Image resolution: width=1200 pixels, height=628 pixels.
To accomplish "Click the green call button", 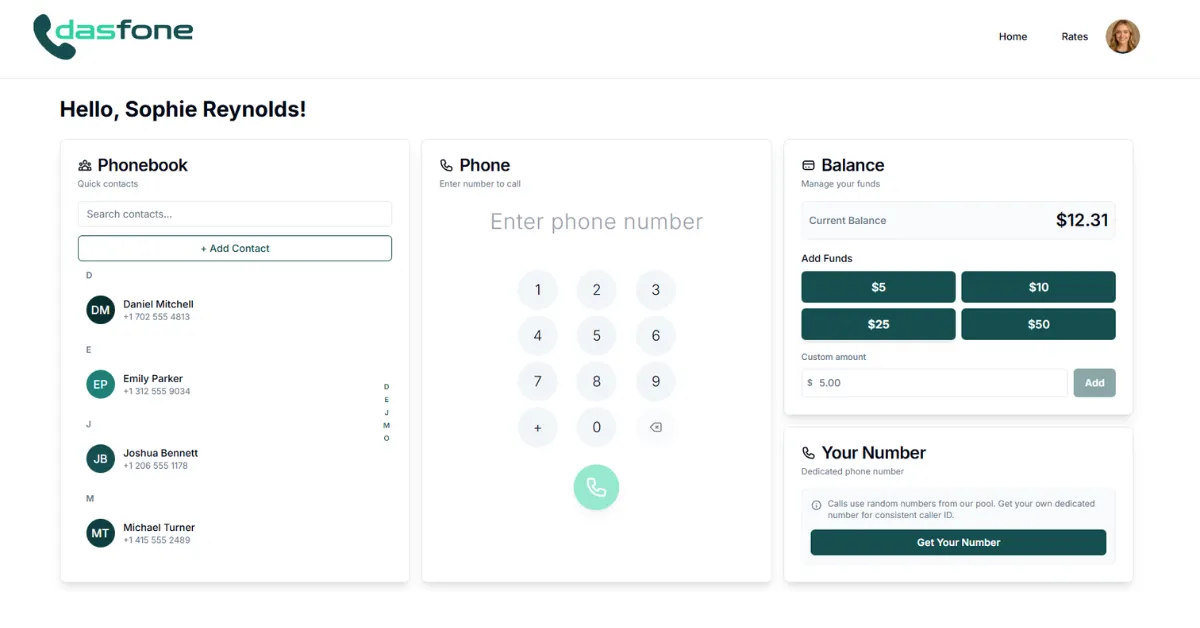I will 596,487.
